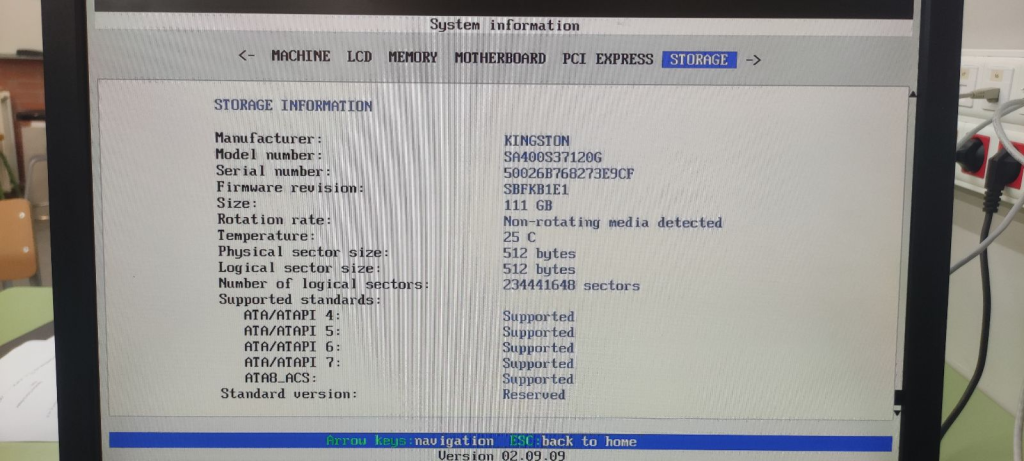Go to the MOTHERBOARD tab
The height and width of the screenshot is (461, 1024).
pyautogui.click(x=500, y=58)
